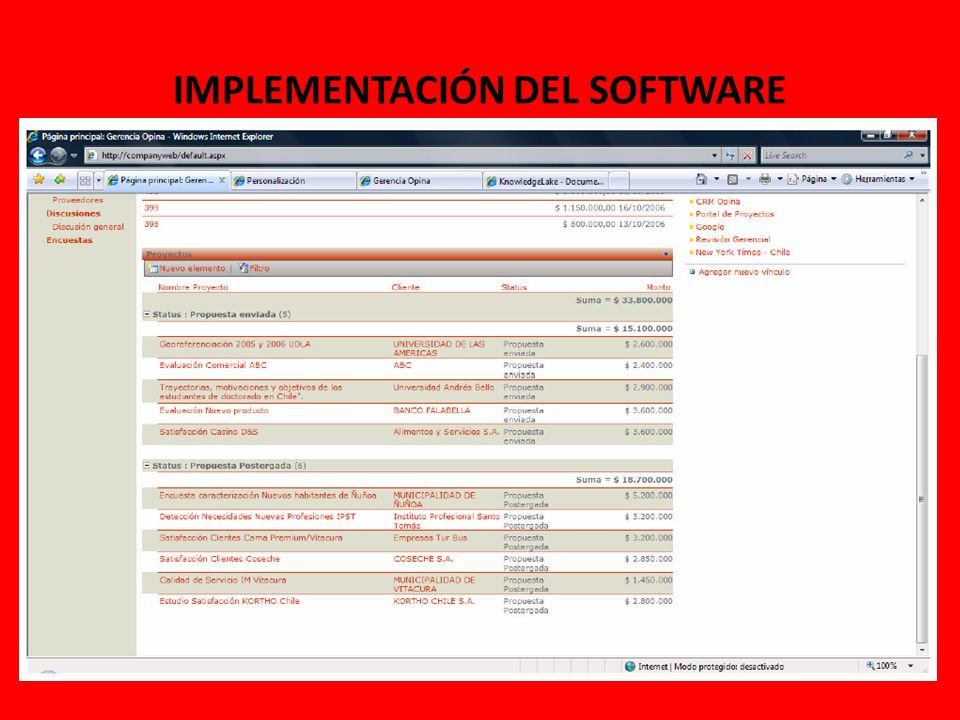Open the Proveedores sidebar link
The height and width of the screenshot is (720, 960).
pos(77,200)
